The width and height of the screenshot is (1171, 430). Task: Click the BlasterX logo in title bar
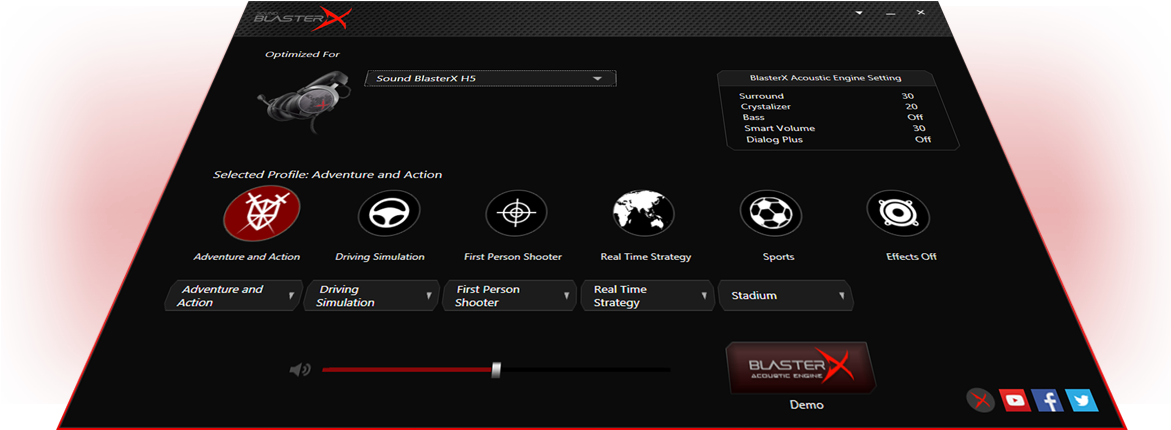(302, 17)
